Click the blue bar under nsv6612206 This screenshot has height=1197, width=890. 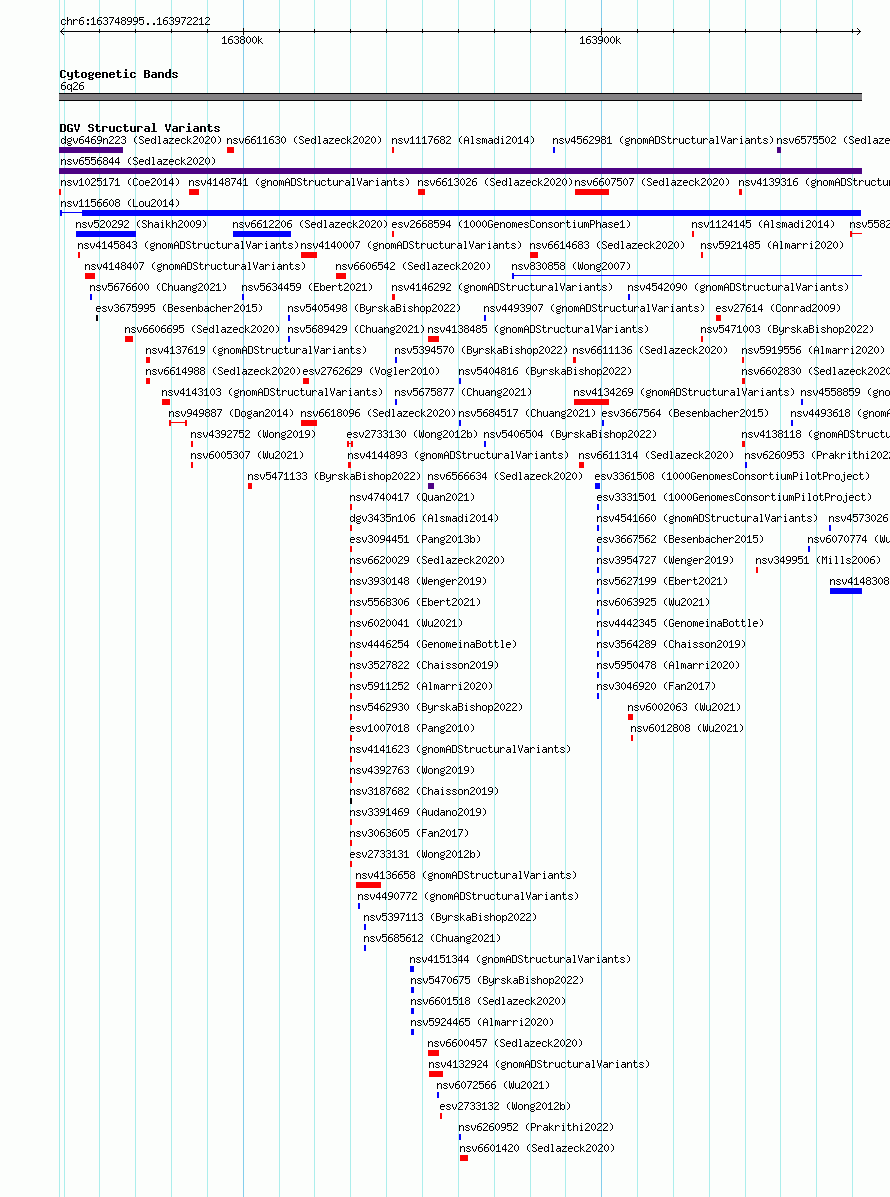point(262,234)
